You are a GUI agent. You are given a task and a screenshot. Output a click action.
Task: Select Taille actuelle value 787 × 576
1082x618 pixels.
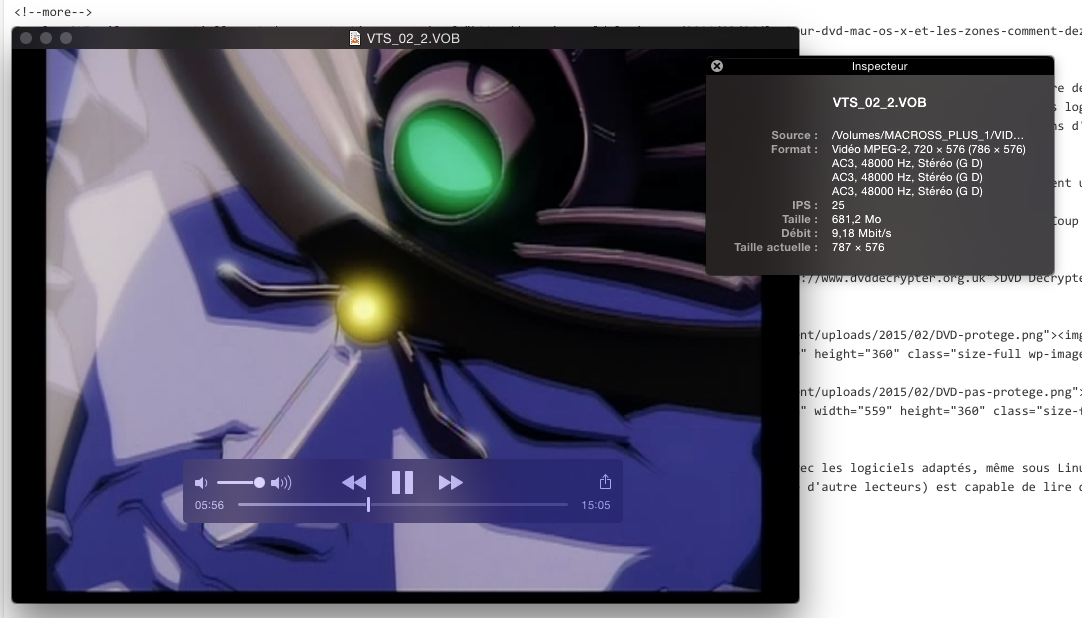(x=858, y=247)
